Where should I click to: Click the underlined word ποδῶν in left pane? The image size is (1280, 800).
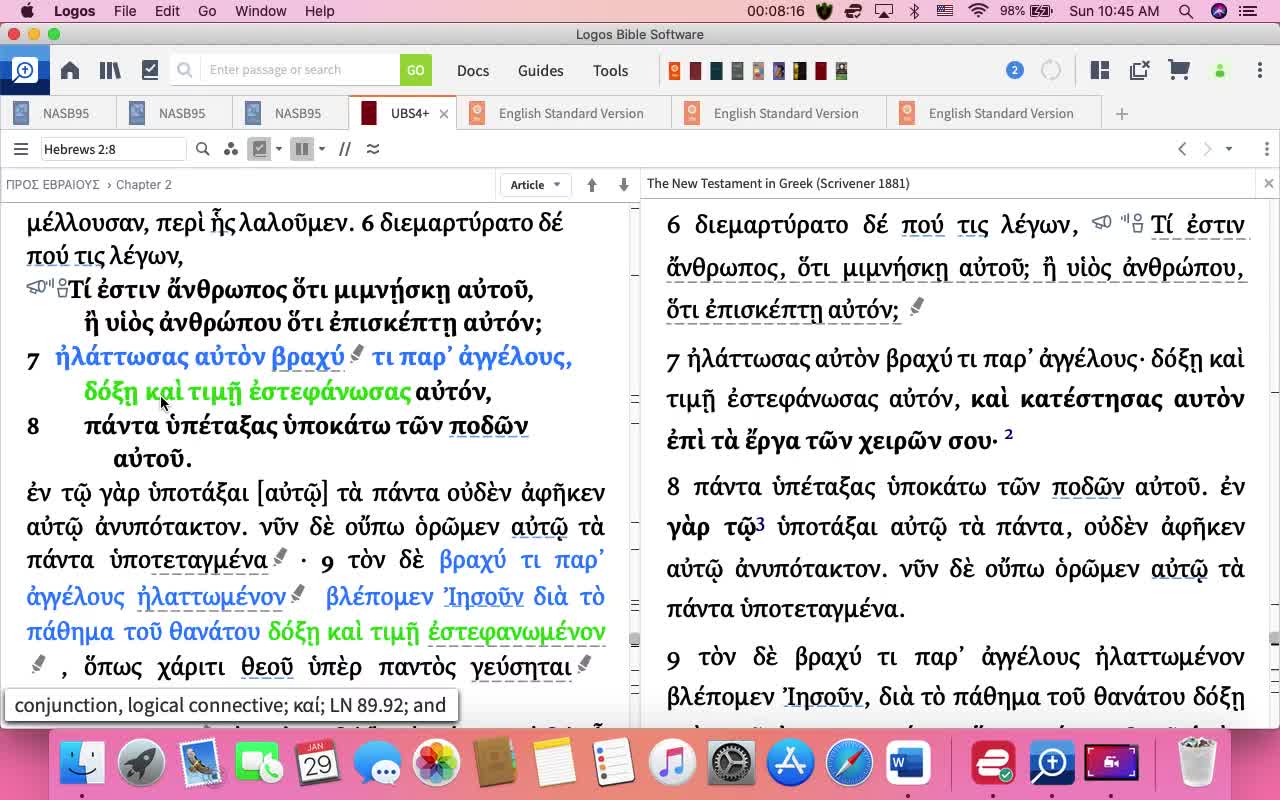click(x=488, y=426)
